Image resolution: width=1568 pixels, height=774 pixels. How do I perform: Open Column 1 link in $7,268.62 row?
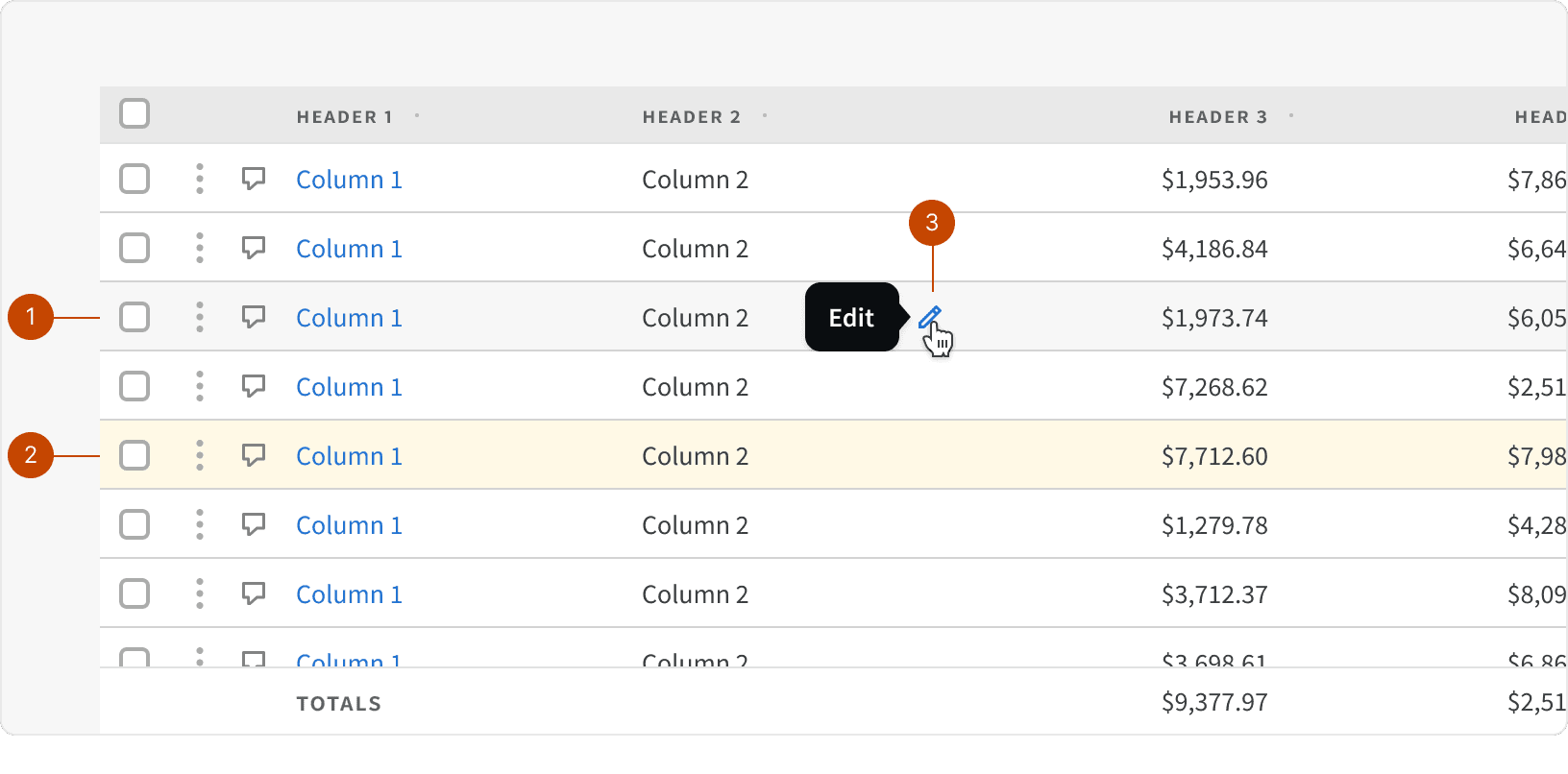pyautogui.click(x=349, y=387)
